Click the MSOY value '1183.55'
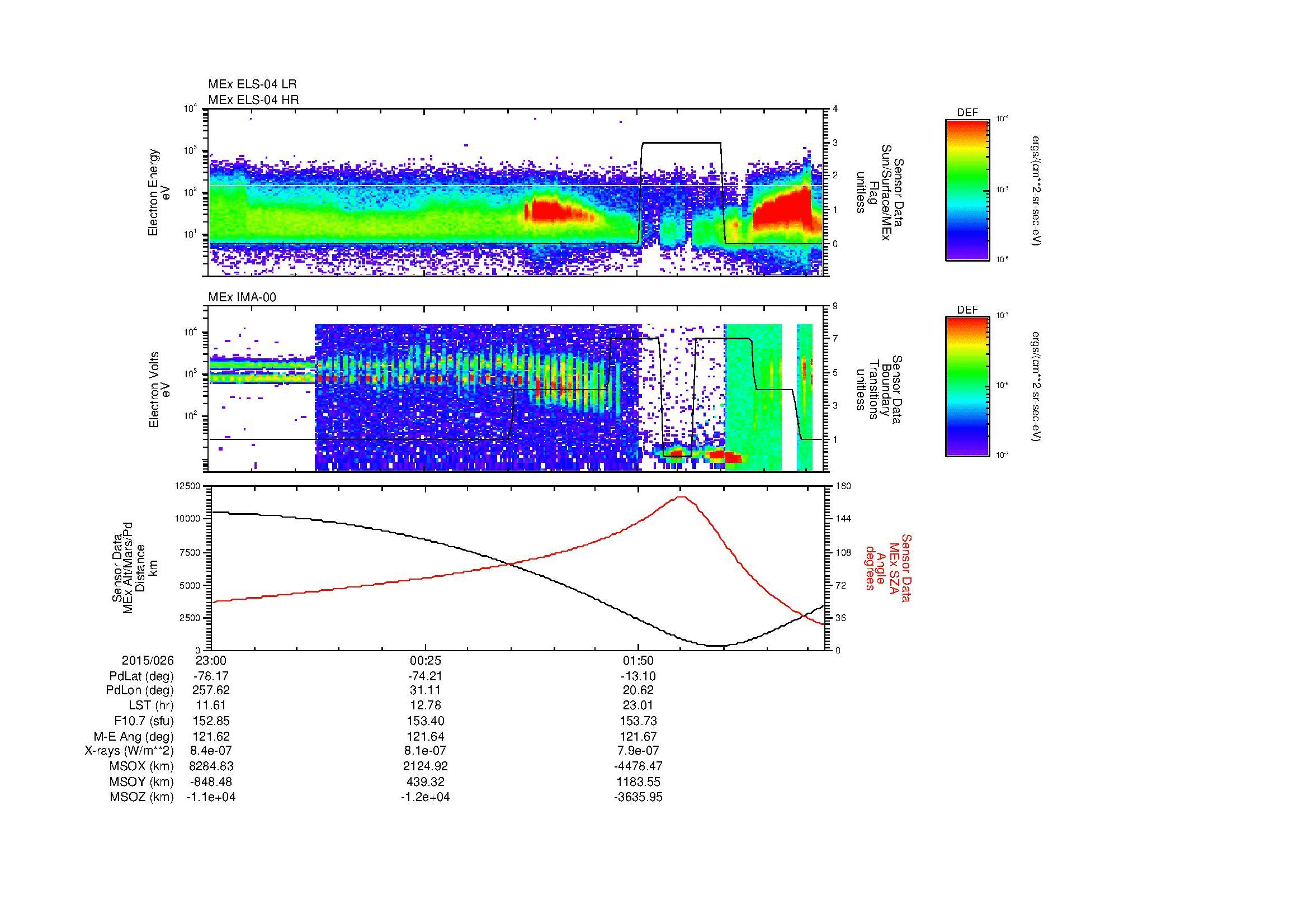The height and width of the screenshot is (924, 1308). tap(638, 781)
